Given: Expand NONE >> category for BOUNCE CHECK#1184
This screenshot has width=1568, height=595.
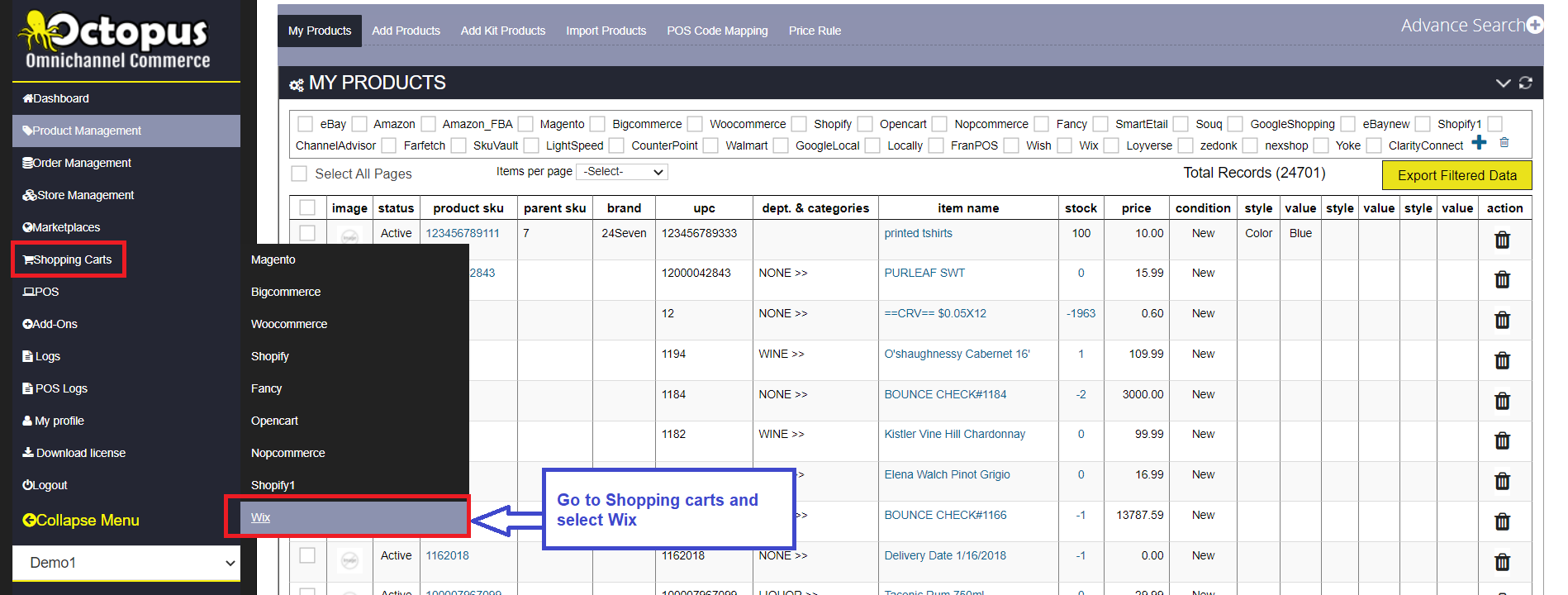Looking at the screenshot, I should click(x=783, y=394).
